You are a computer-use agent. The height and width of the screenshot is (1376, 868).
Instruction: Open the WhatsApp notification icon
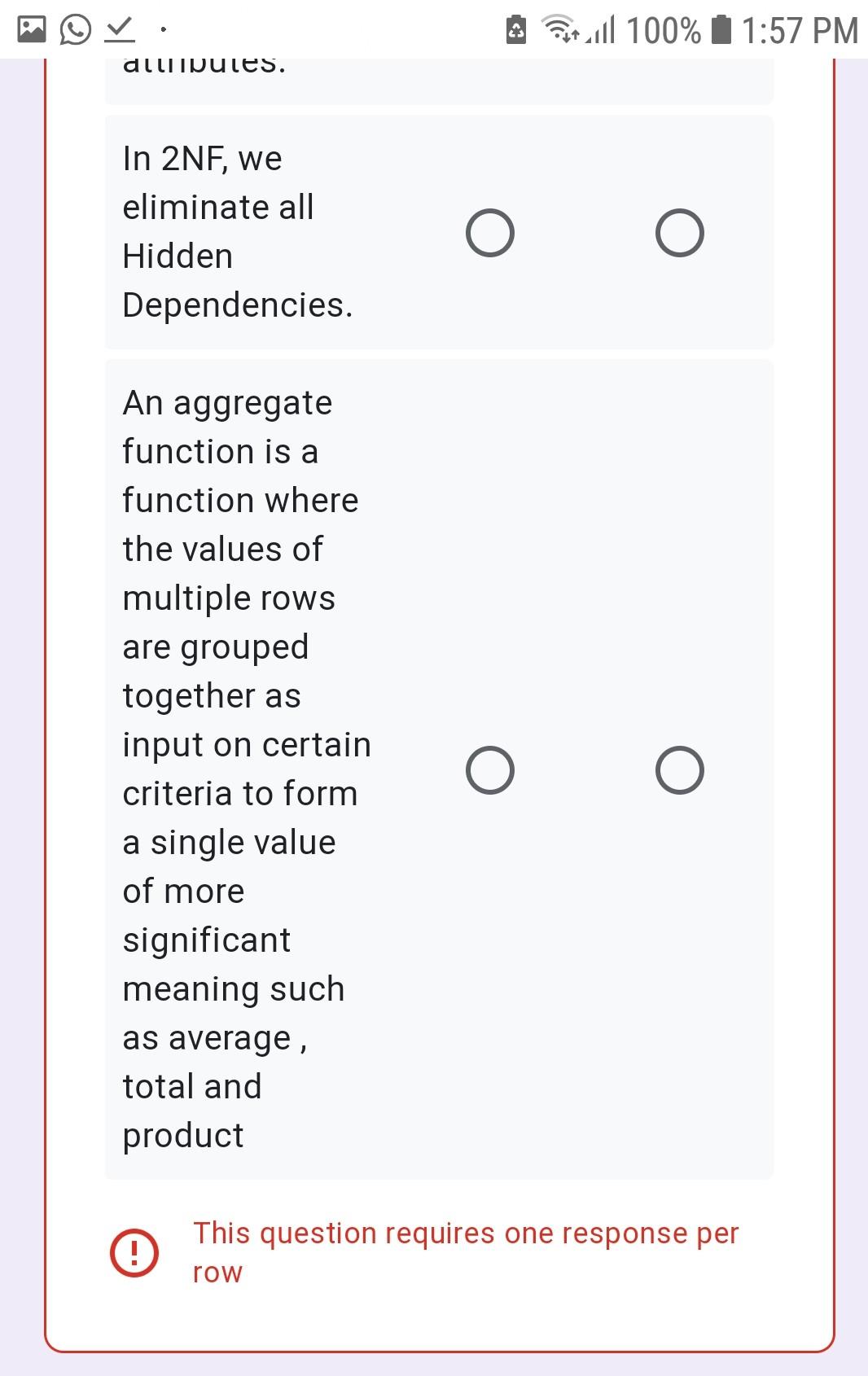tap(76, 30)
